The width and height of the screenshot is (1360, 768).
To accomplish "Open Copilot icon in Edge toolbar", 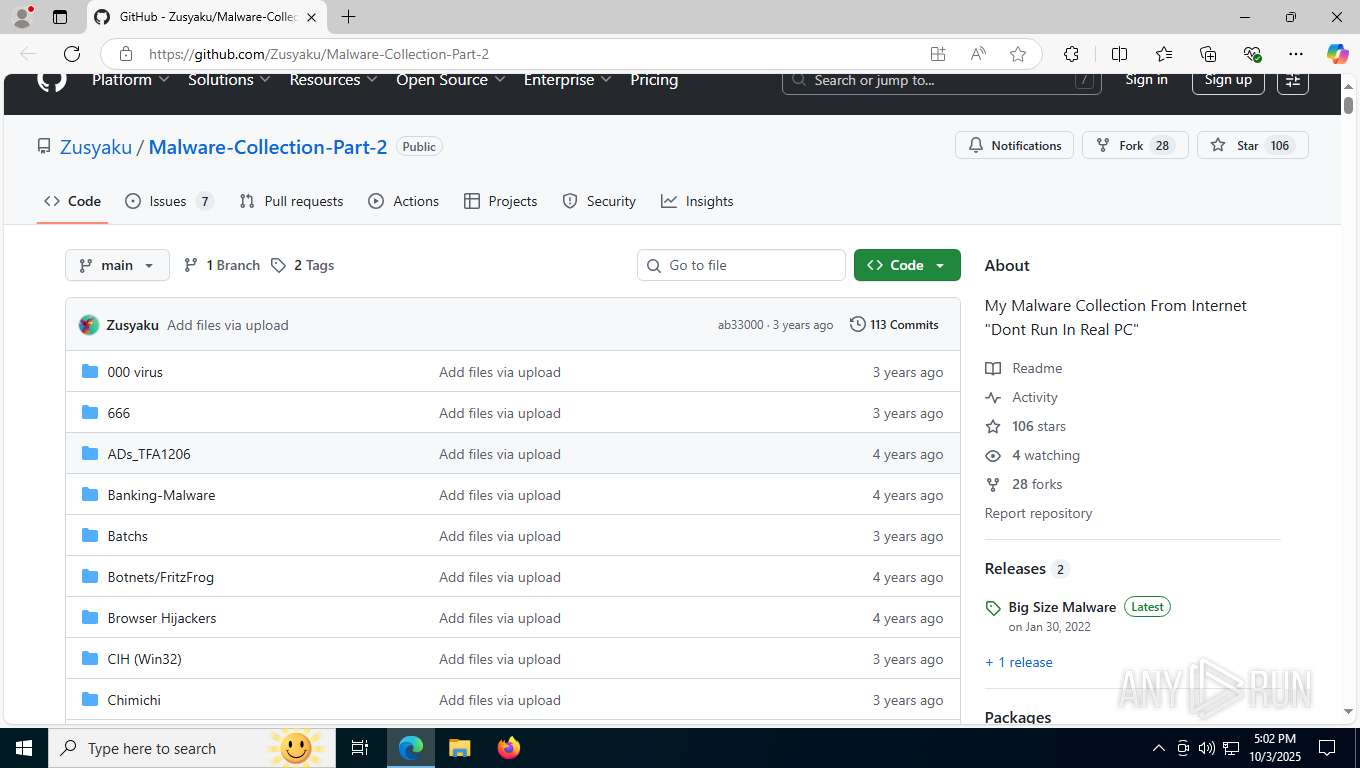I will pos(1337,54).
